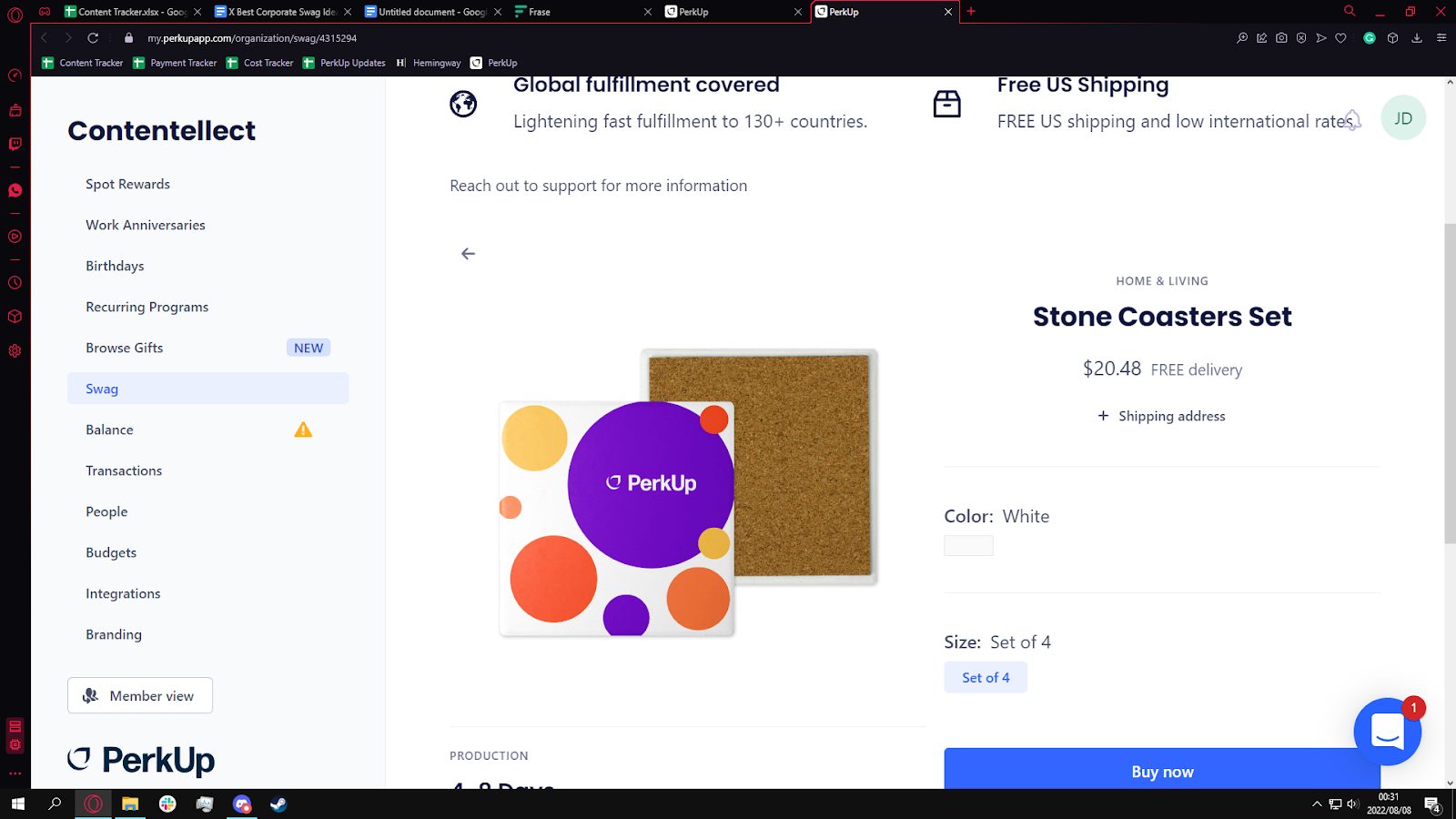The width and height of the screenshot is (1456, 819).
Task: Open the Grammarly extension icon
Action: (1370, 38)
